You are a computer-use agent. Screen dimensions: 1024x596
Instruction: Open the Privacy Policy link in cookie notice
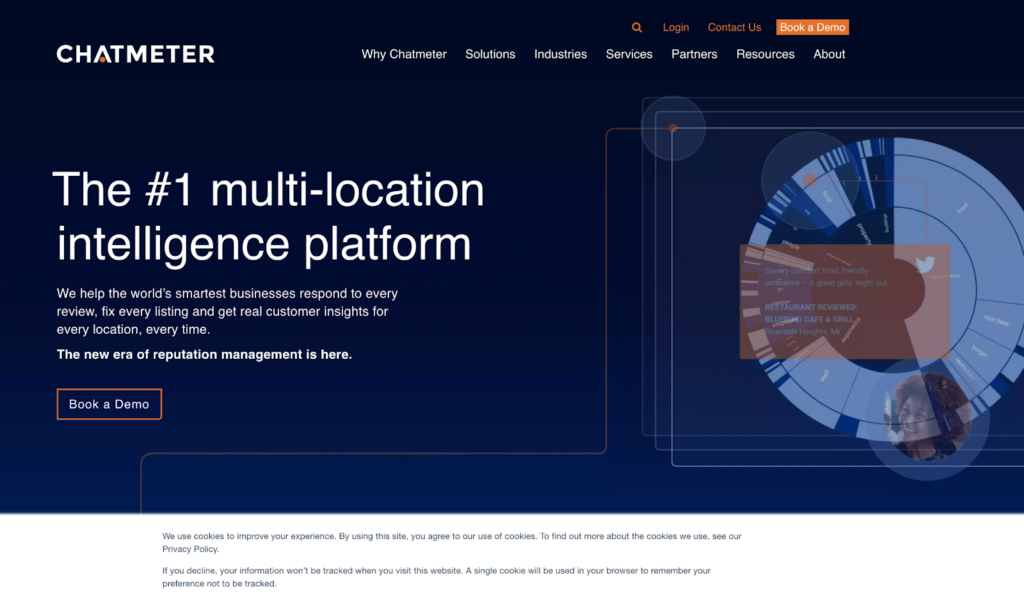(x=190, y=549)
